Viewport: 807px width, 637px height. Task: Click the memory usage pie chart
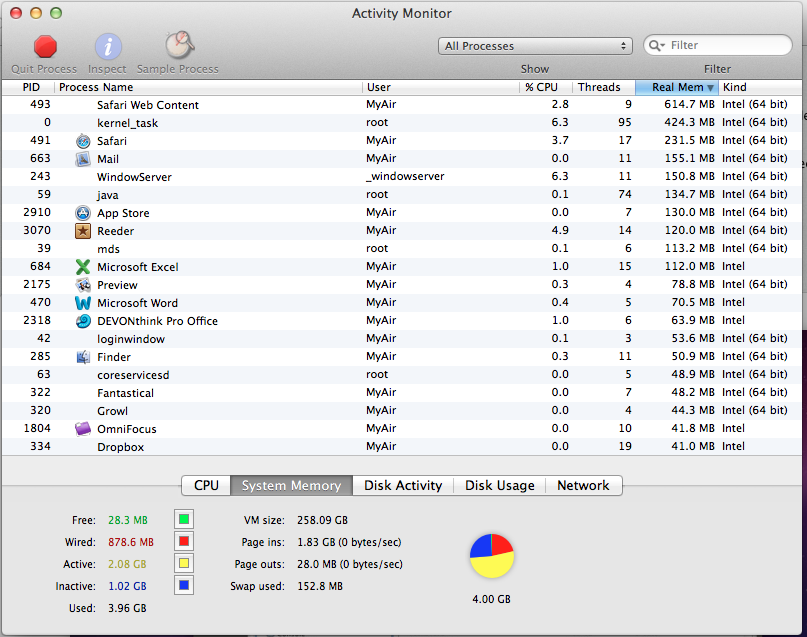(x=492, y=556)
